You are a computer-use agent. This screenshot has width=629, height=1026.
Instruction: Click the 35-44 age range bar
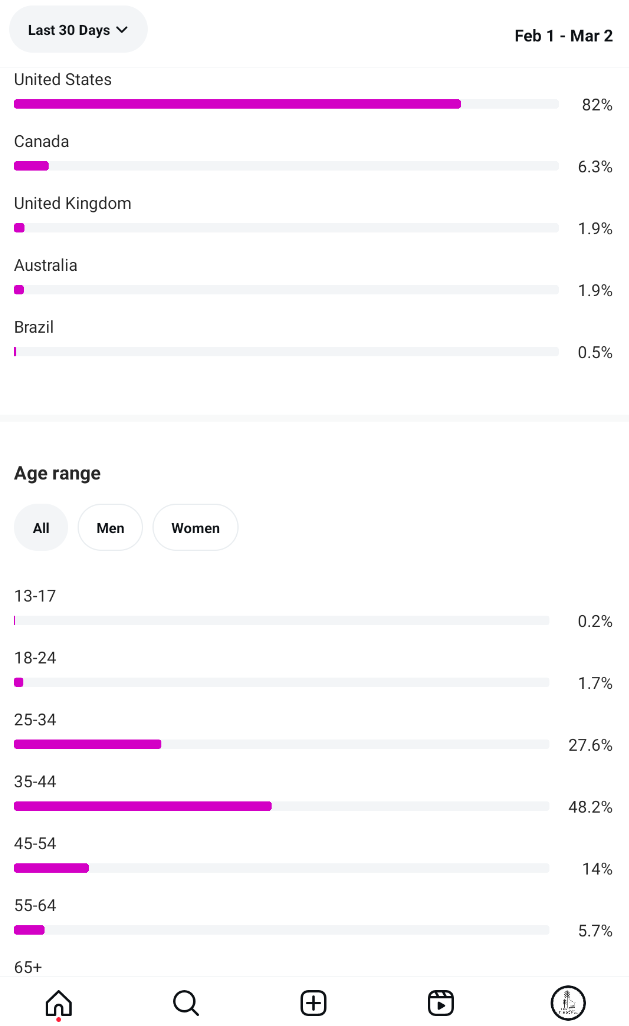(281, 806)
